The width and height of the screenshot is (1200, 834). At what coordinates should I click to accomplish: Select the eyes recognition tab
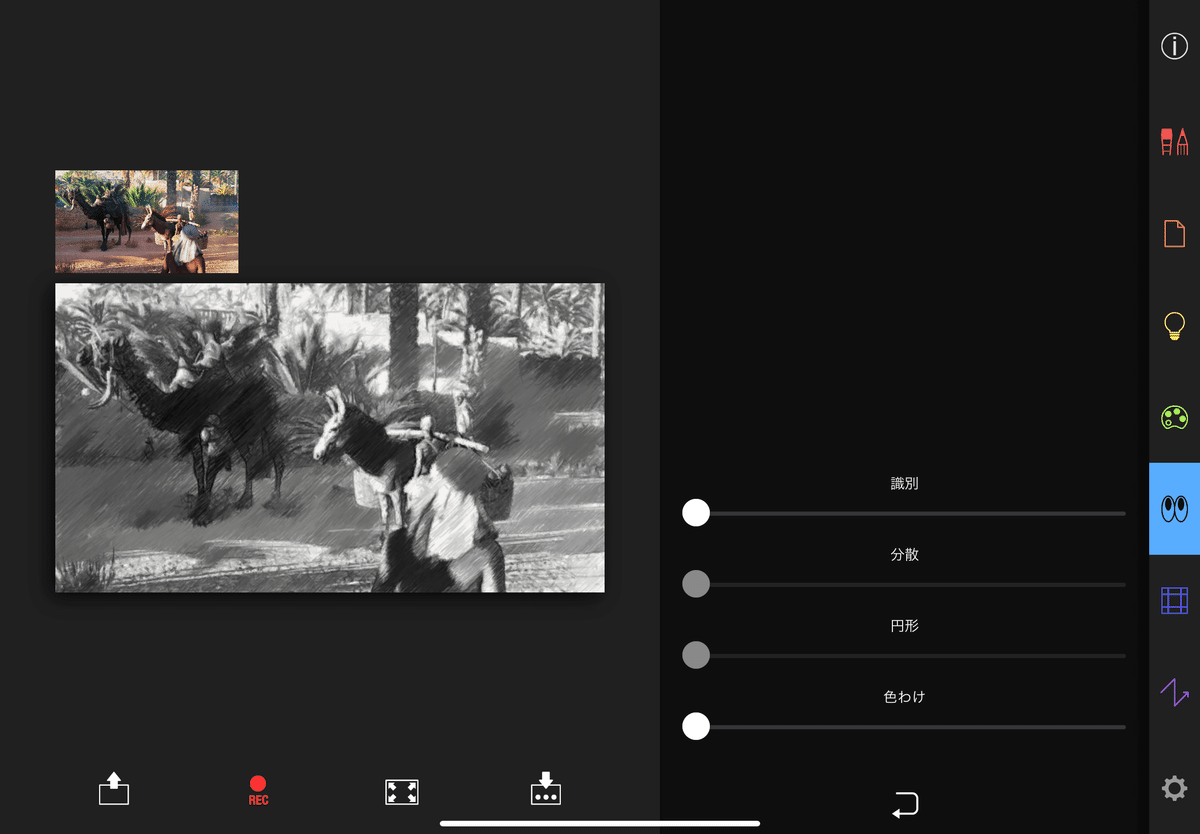[x=1174, y=508]
